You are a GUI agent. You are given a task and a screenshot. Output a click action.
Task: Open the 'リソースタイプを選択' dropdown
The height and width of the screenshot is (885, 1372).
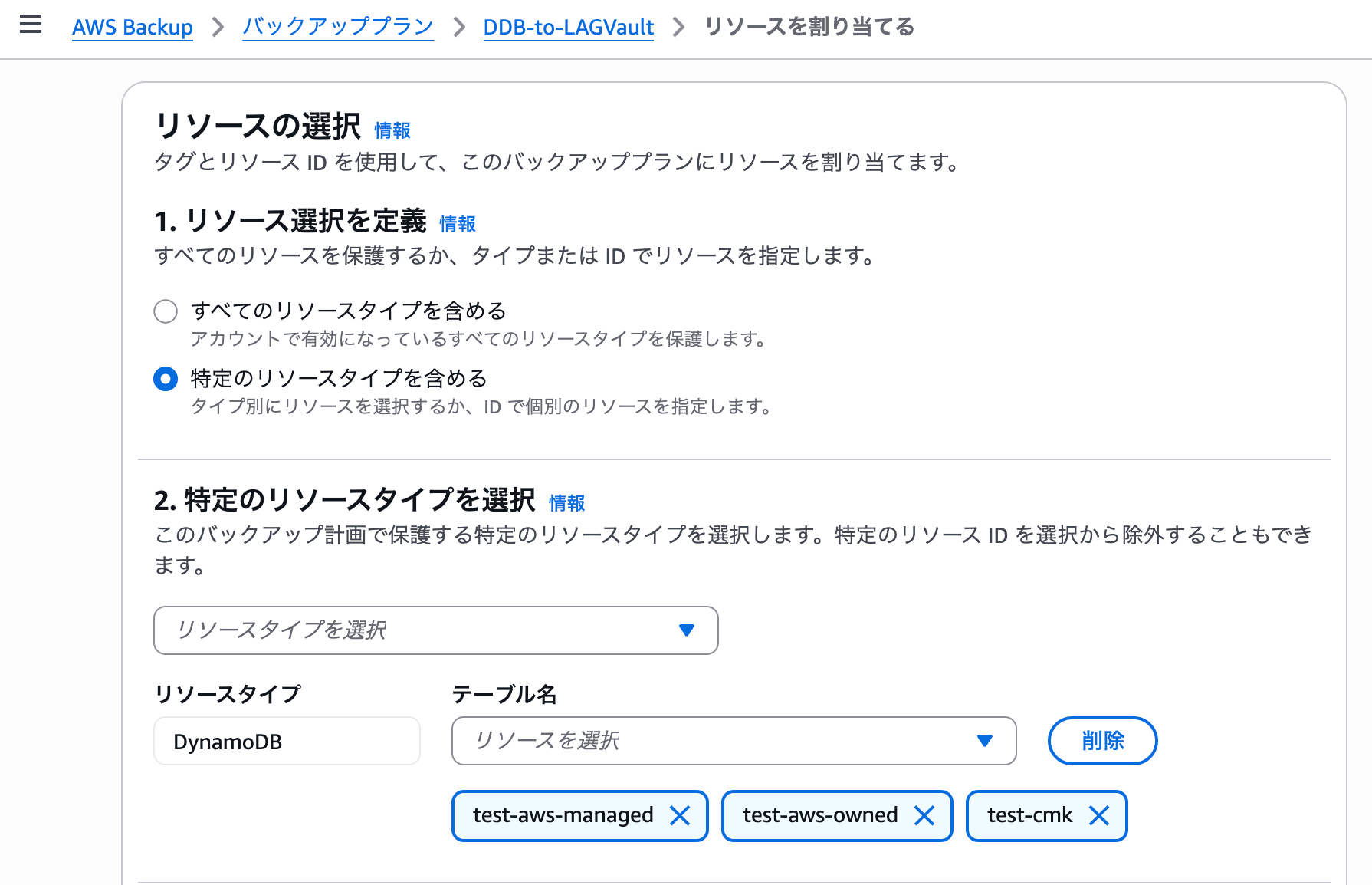click(x=435, y=630)
